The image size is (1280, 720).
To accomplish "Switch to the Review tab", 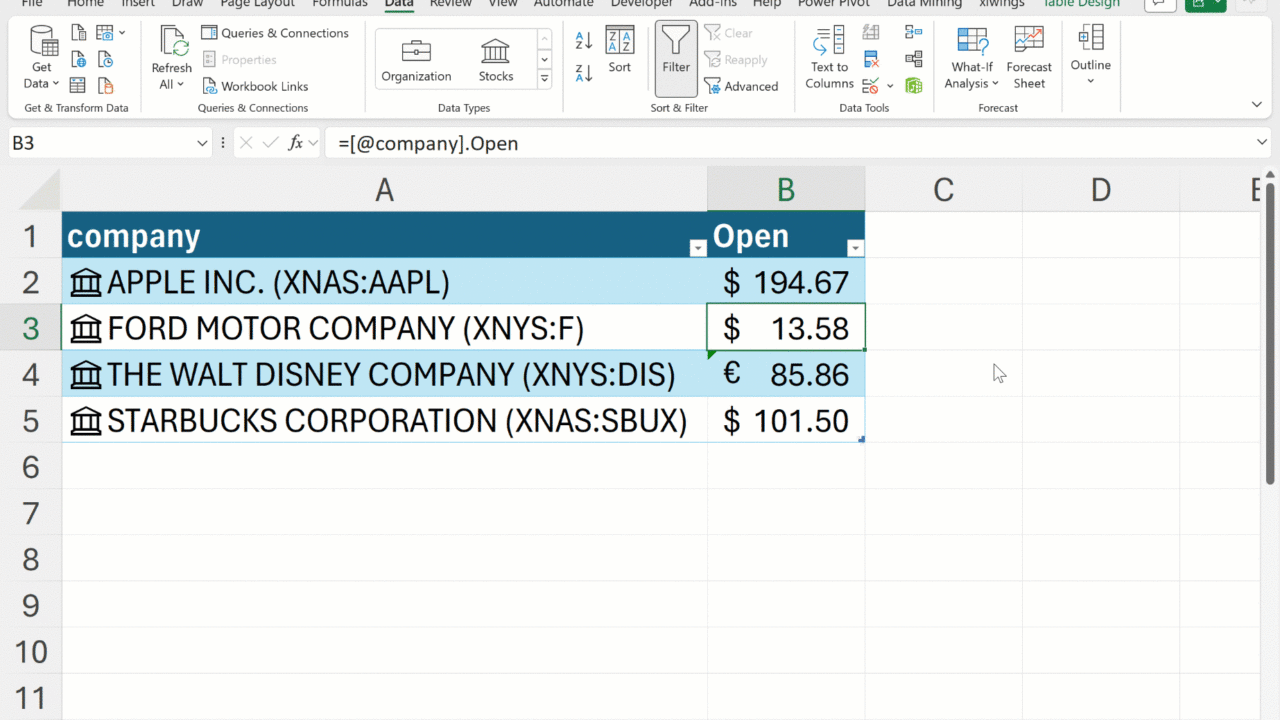I will tap(450, 4).
